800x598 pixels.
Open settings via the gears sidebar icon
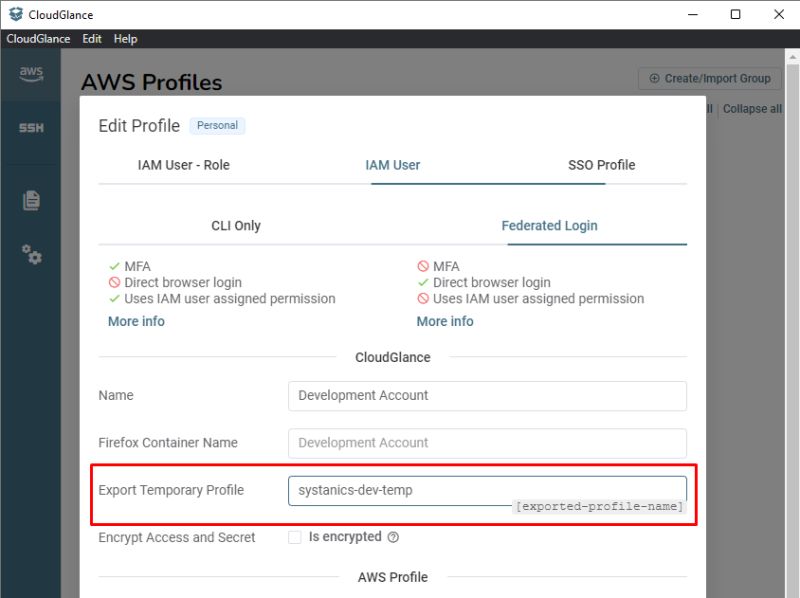pyautogui.click(x=30, y=255)
